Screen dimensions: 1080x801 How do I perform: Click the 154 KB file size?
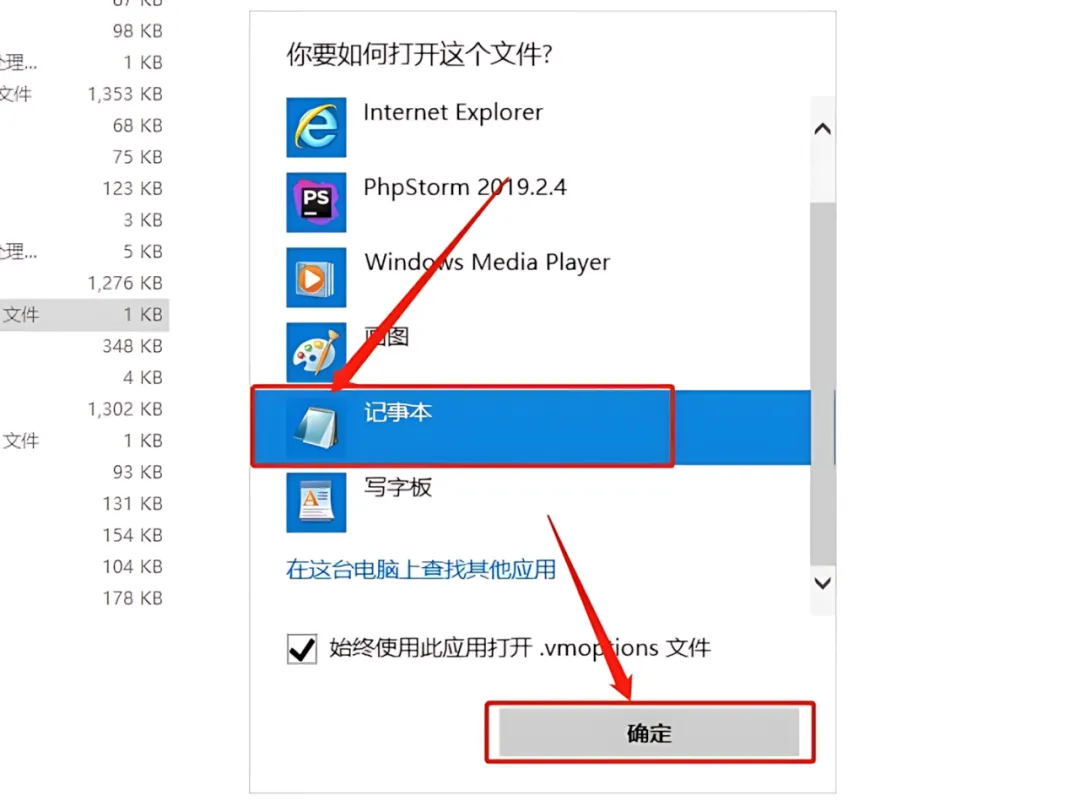tap(133, 535)
